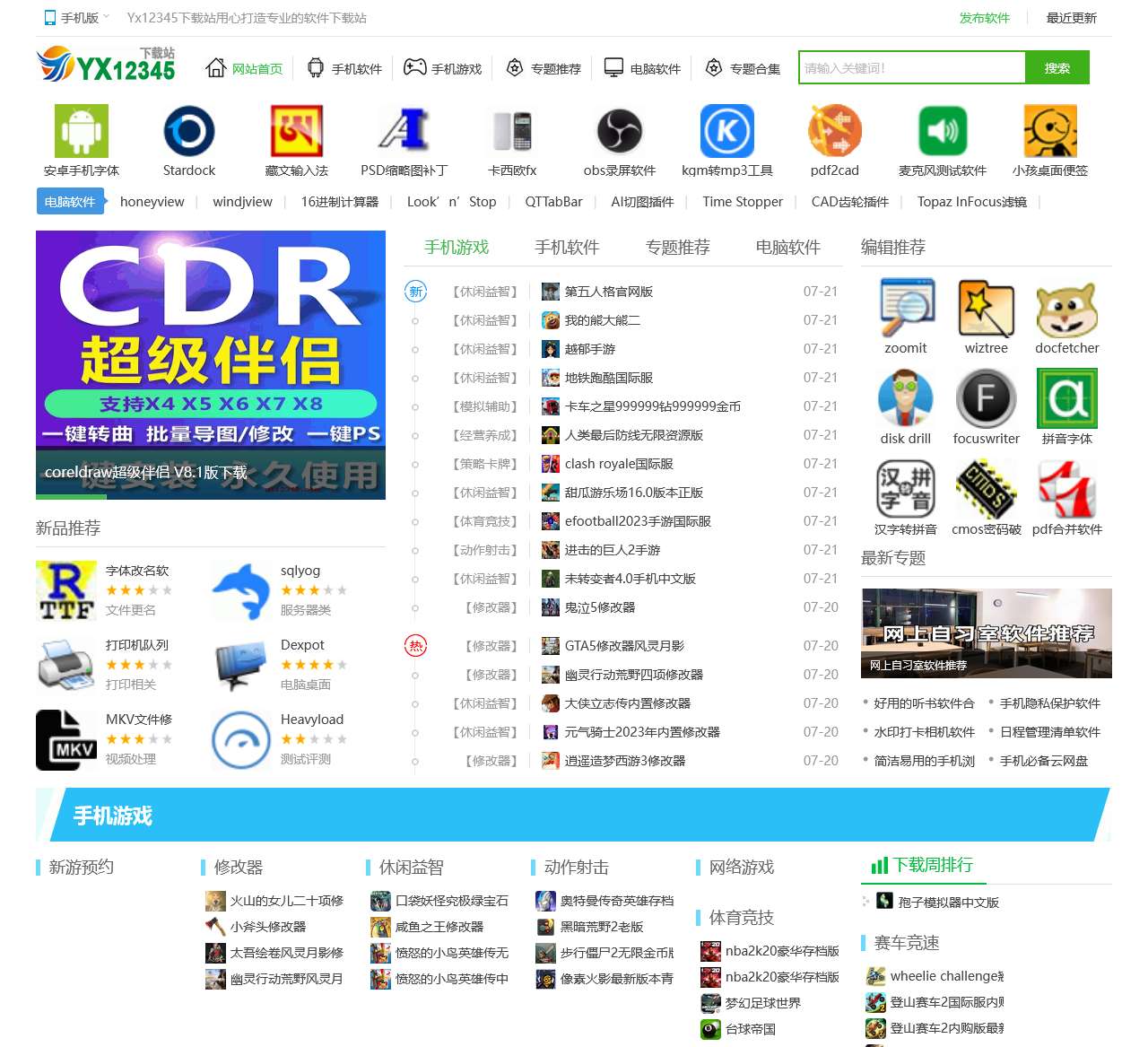The height and width of the screenshot is (1047, 1148).
Task: Click the cmos密码破 chip icon
Action: tap(987, 489)
